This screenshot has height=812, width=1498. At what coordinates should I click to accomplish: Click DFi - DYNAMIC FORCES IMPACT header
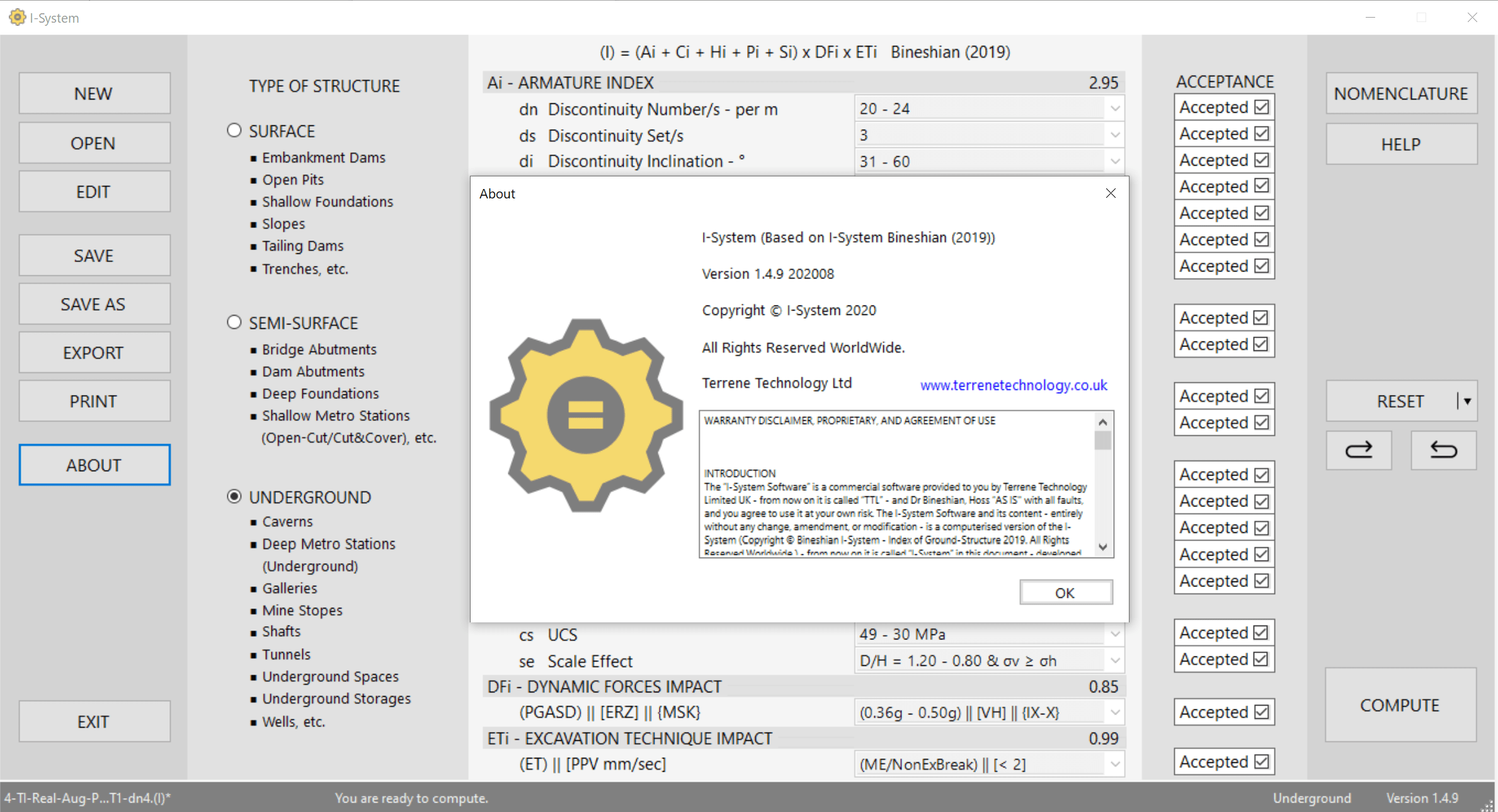pyautogui.click(x=803, y=687)
